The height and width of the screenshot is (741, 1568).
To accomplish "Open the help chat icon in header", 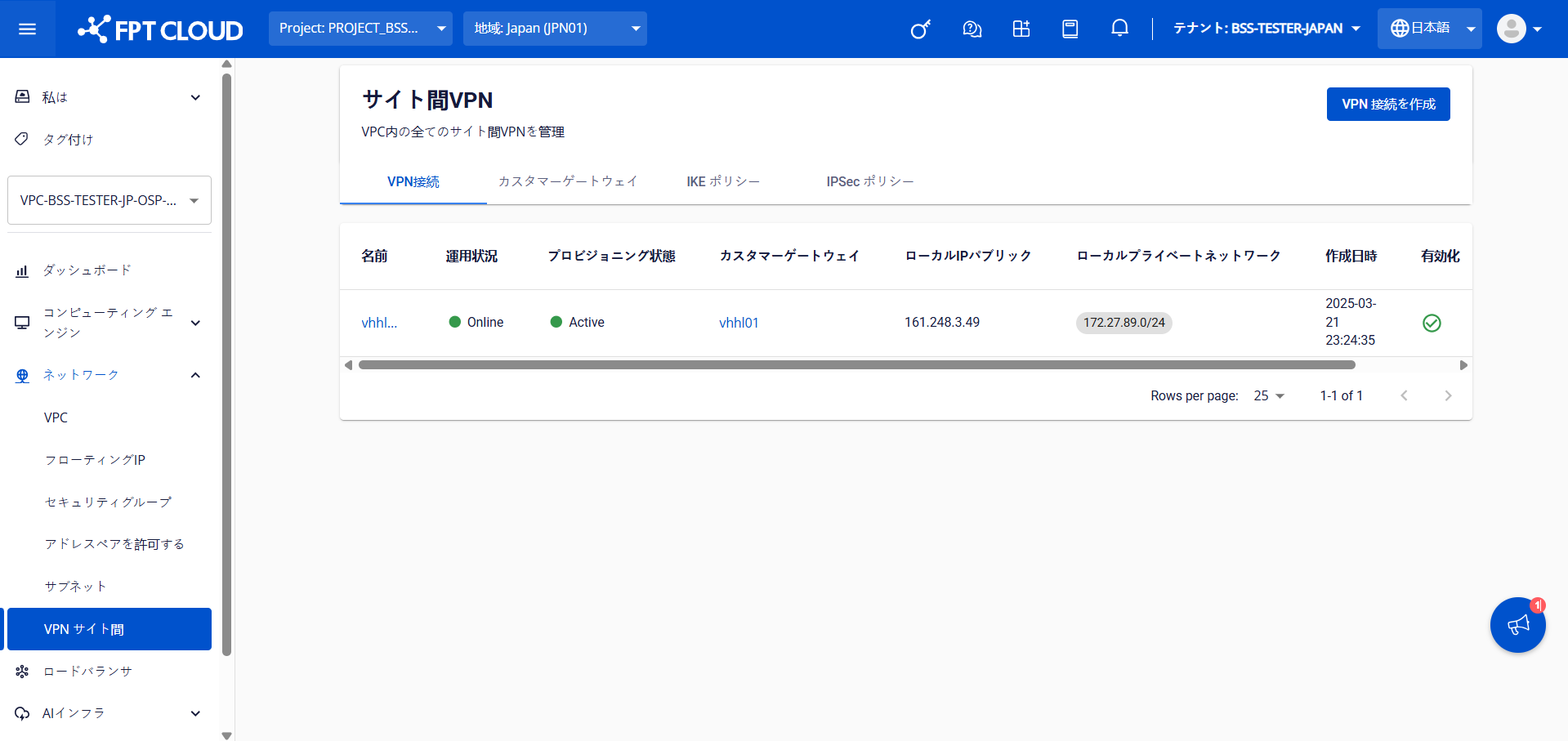I will [972, 29].
